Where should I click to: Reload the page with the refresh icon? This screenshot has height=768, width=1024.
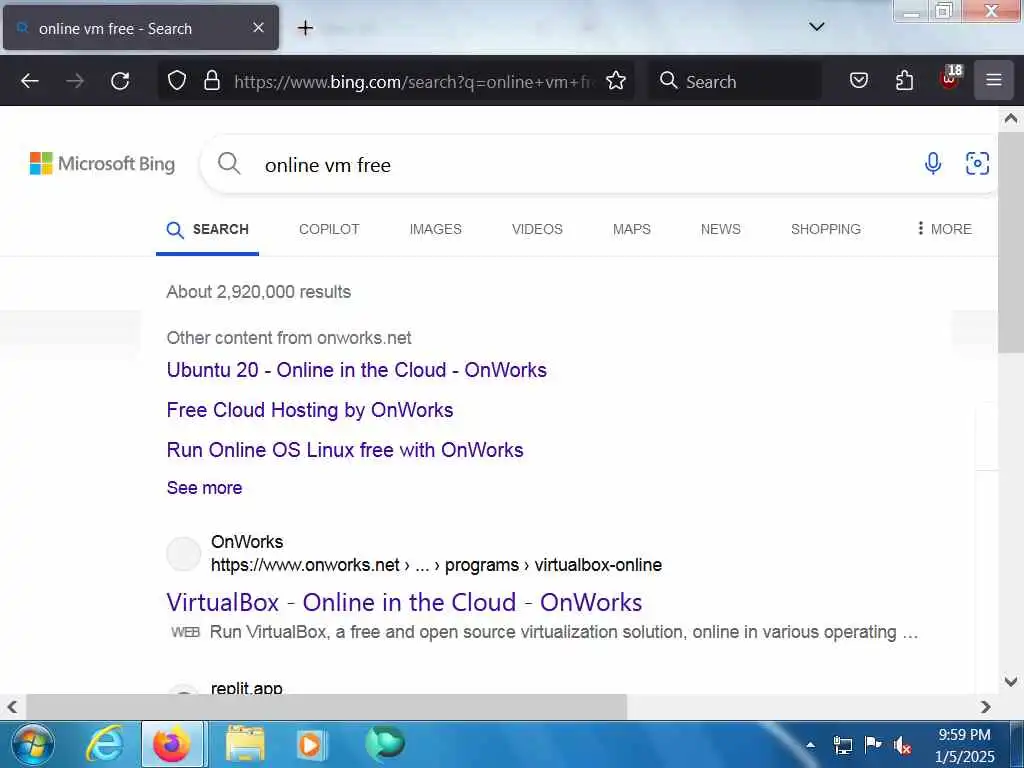pos(120,81)
